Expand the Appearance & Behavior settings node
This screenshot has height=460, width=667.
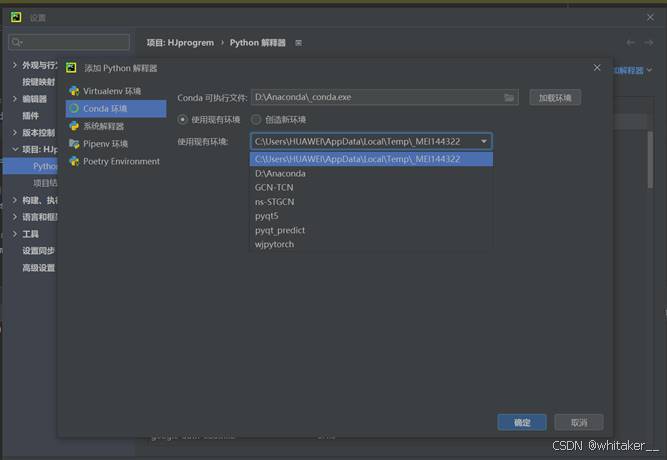tap(15, 65)
